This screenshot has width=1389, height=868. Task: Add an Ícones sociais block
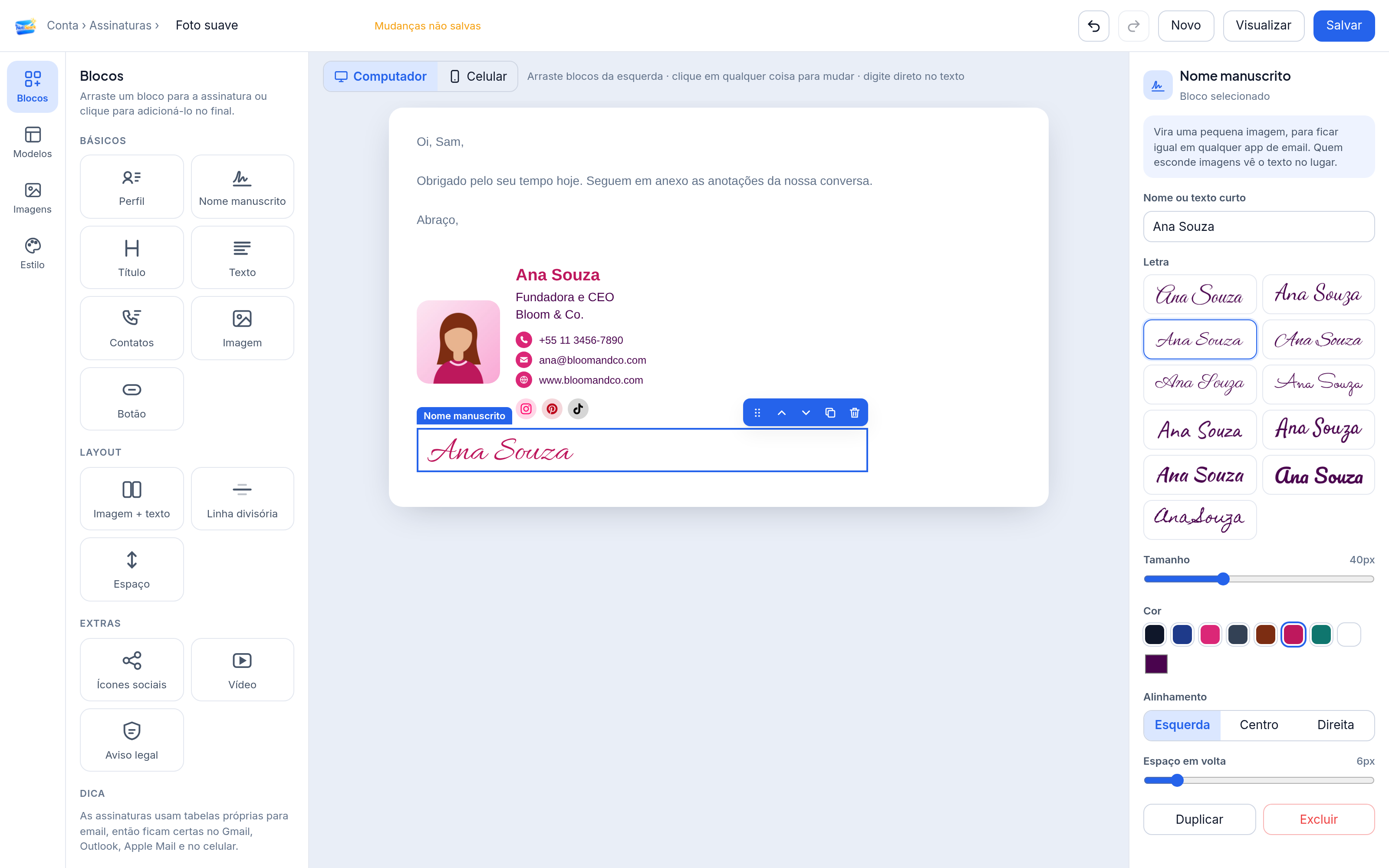pos(132,669)
